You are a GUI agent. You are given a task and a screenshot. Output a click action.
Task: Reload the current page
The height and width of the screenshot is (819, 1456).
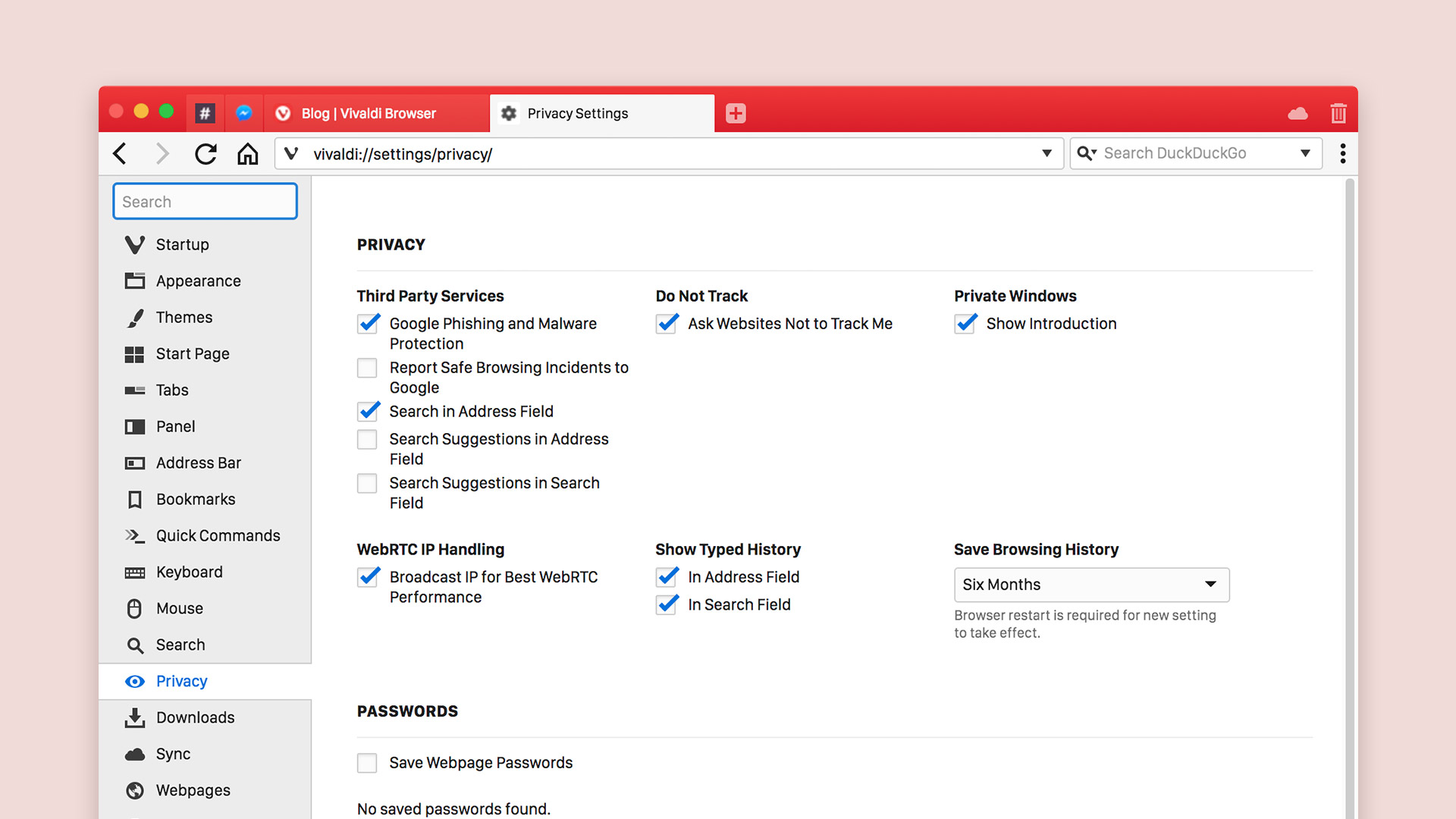coord(206,154)
